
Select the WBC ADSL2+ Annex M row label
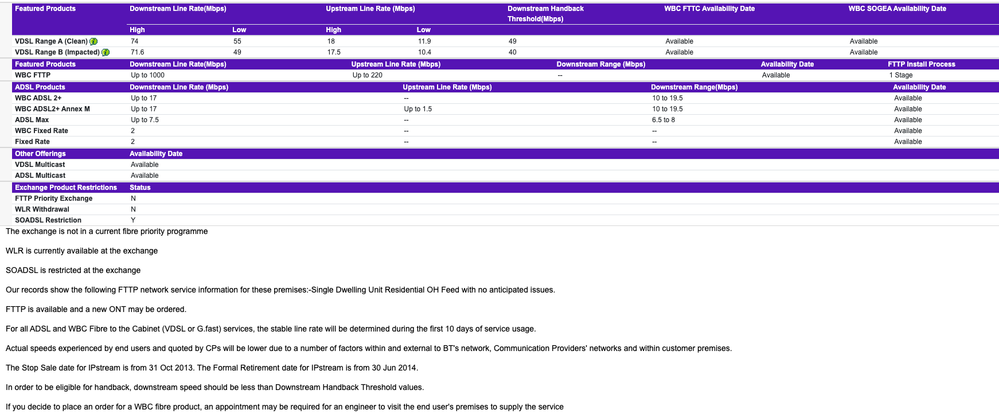52,109
